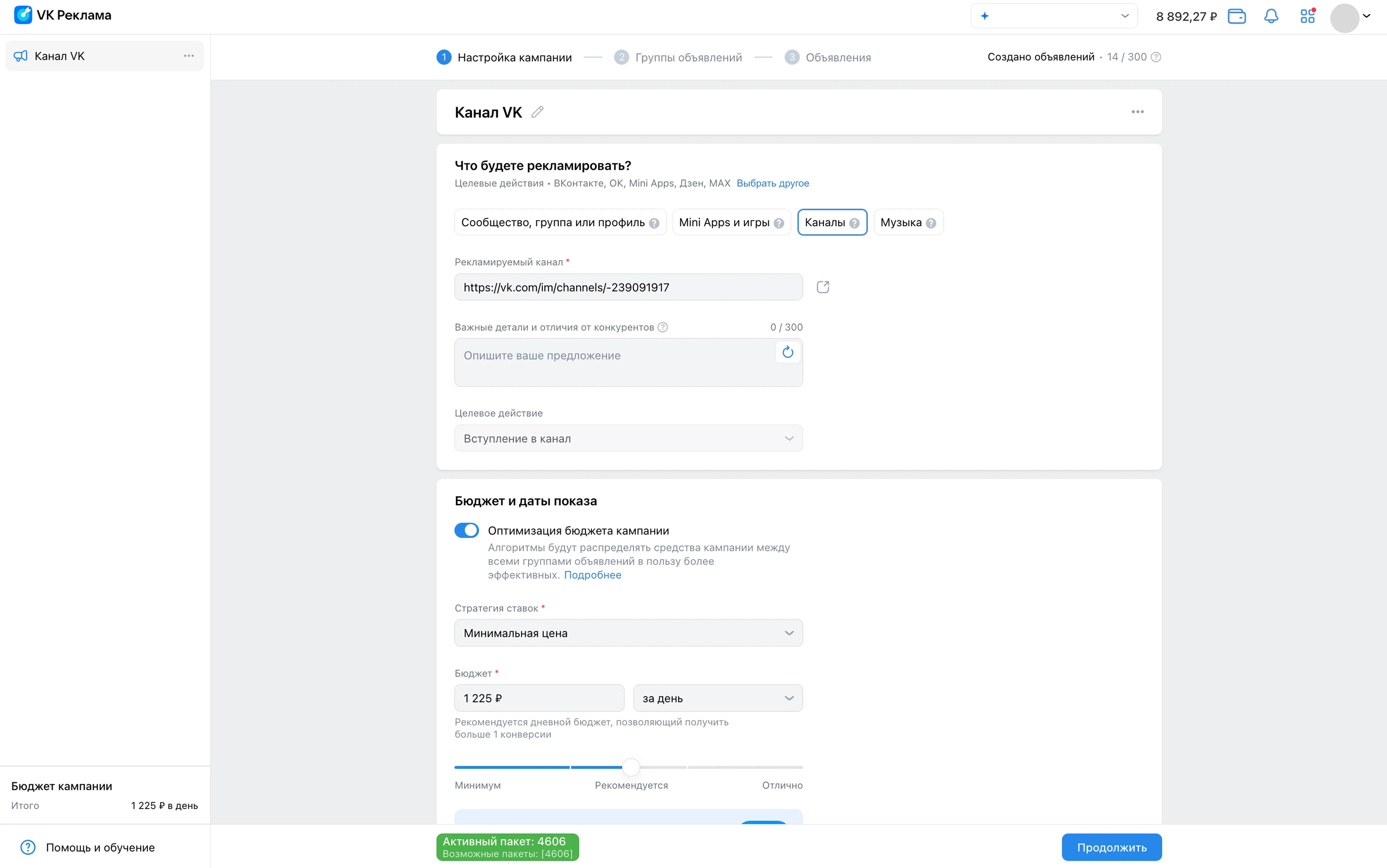Click the account balance 8 892,27 ₽
This screenshot has width=1387, height=868.
point(1186,17)
